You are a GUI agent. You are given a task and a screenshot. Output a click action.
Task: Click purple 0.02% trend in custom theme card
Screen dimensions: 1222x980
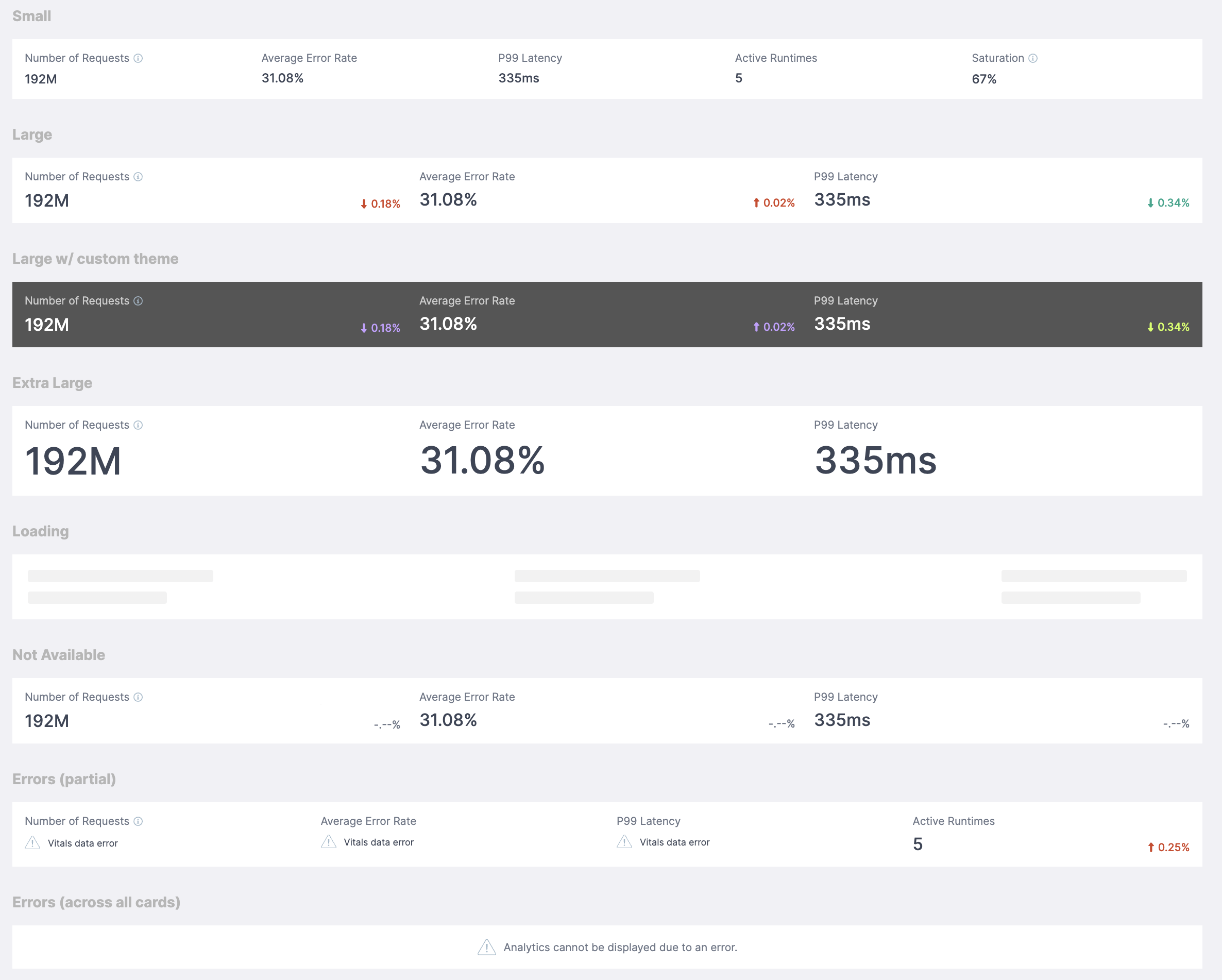coord(774,327)
